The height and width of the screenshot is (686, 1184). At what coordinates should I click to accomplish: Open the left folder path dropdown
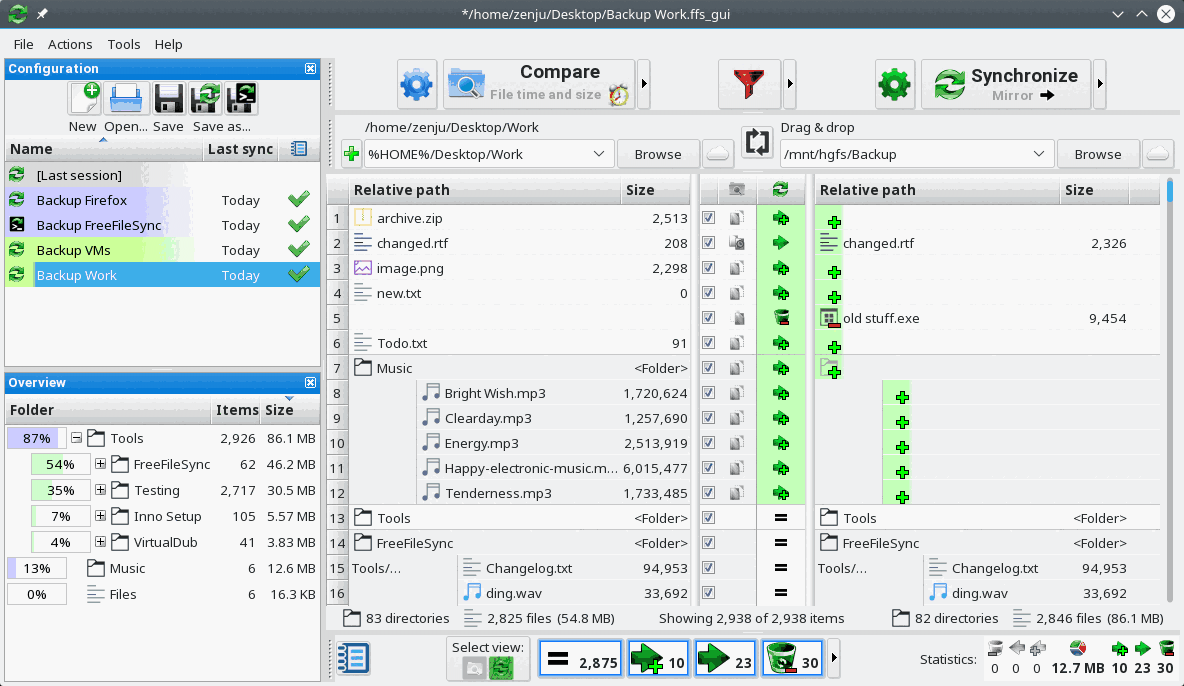601,153
